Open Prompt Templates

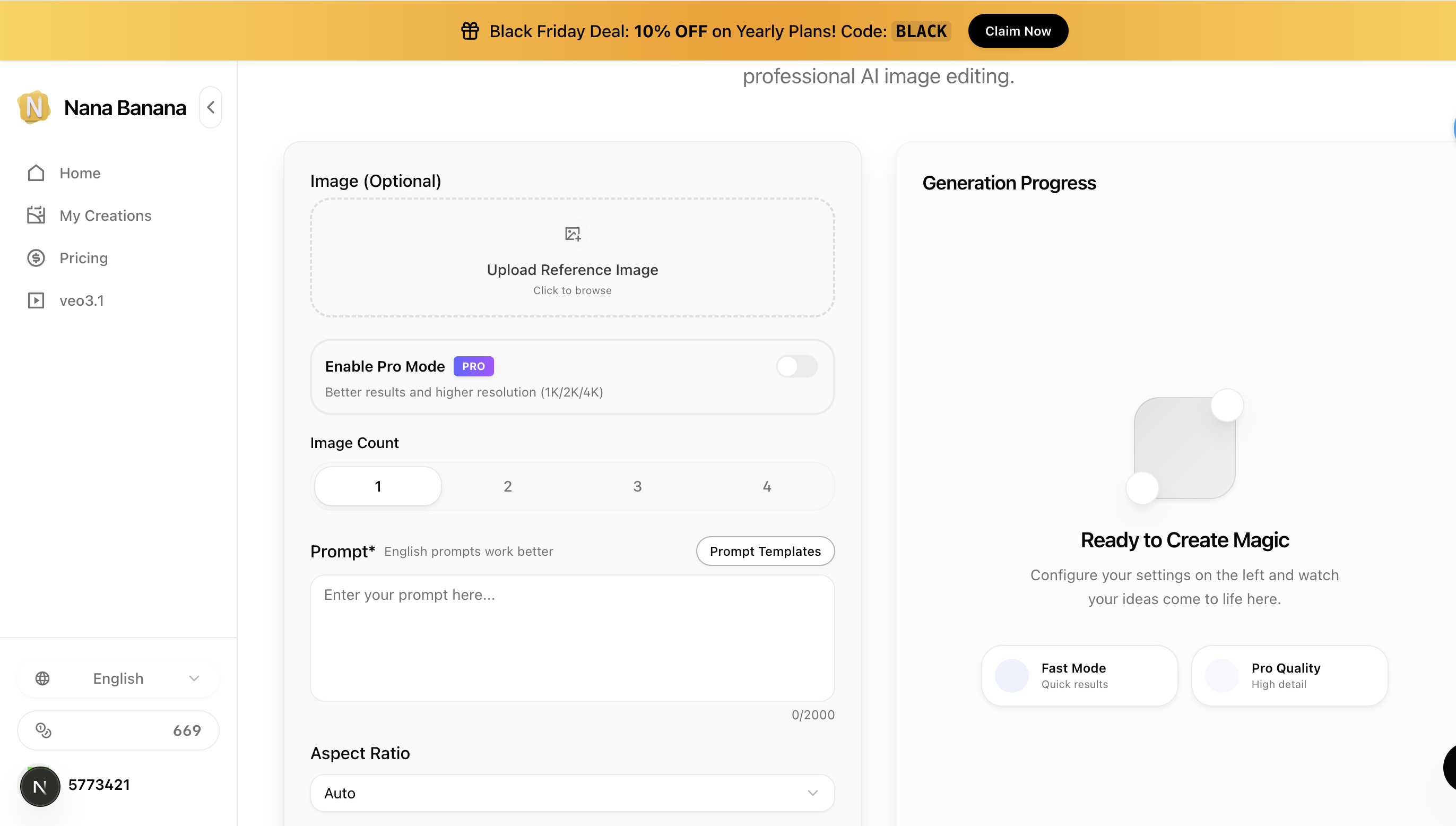764,552
